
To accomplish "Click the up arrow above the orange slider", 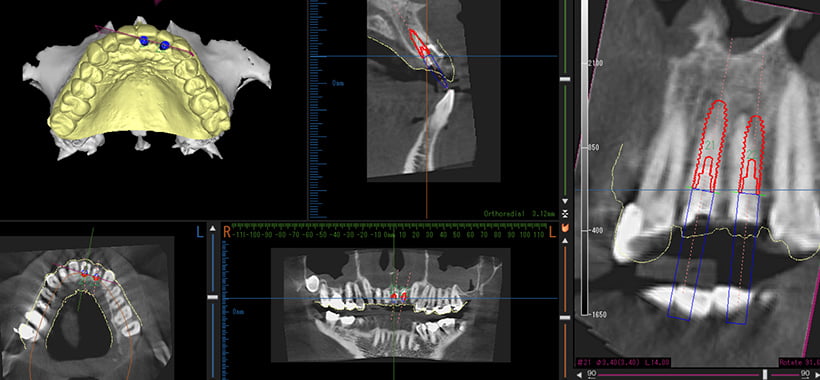I will [565, 240].
